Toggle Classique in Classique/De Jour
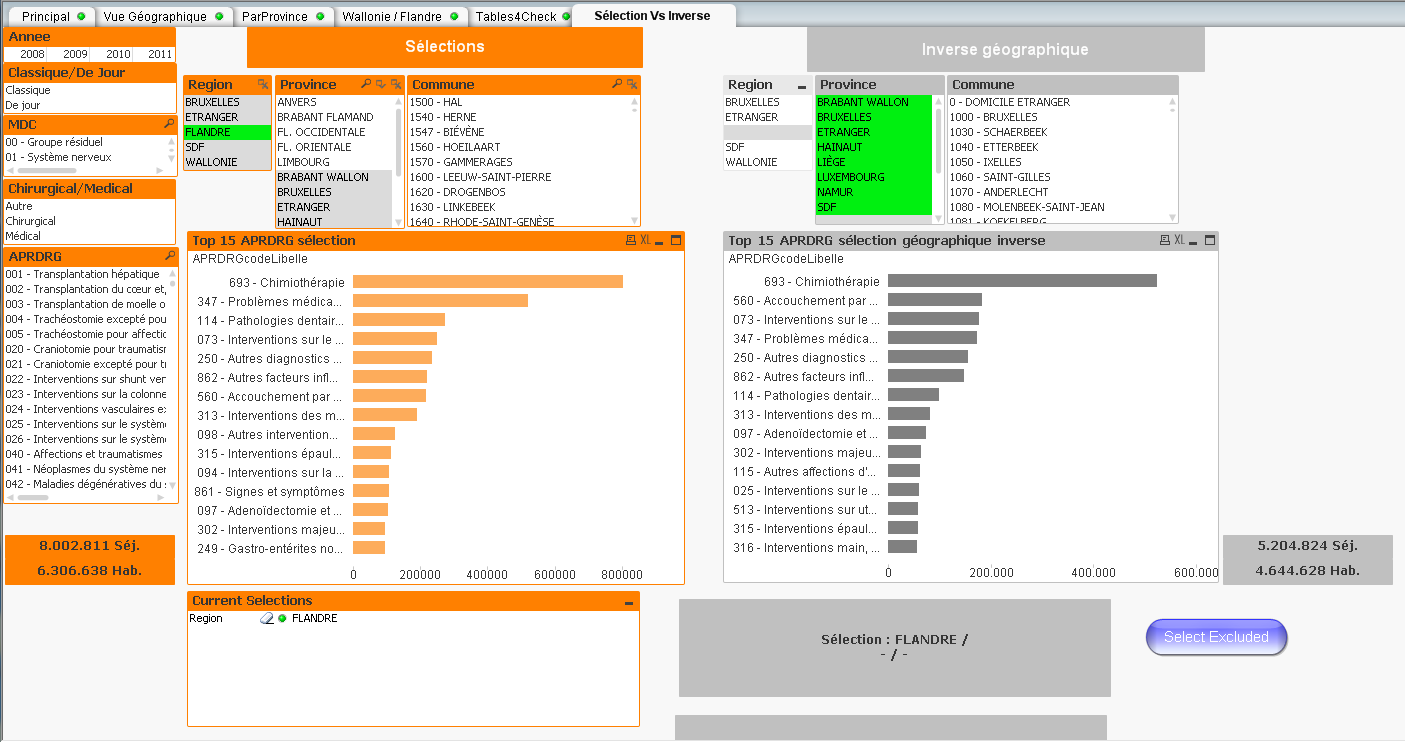This screenshot has height=742, width=1405. pyautogui.click(x=90, y=90)
